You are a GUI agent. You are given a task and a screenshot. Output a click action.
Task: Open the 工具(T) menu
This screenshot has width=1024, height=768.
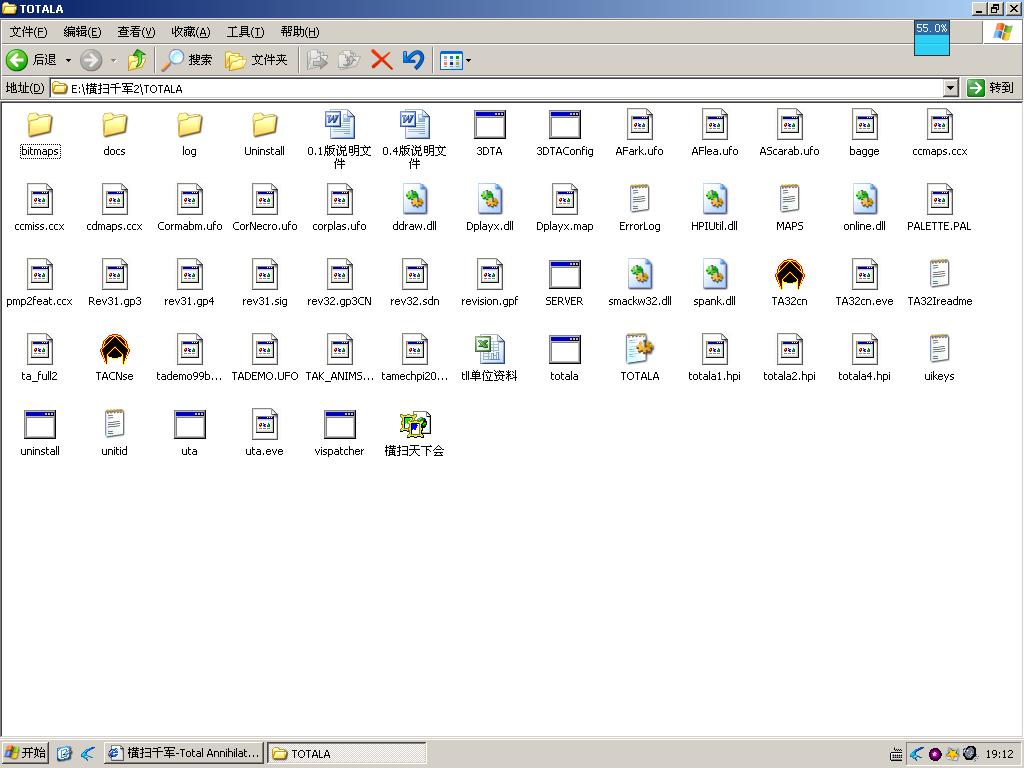245,32
